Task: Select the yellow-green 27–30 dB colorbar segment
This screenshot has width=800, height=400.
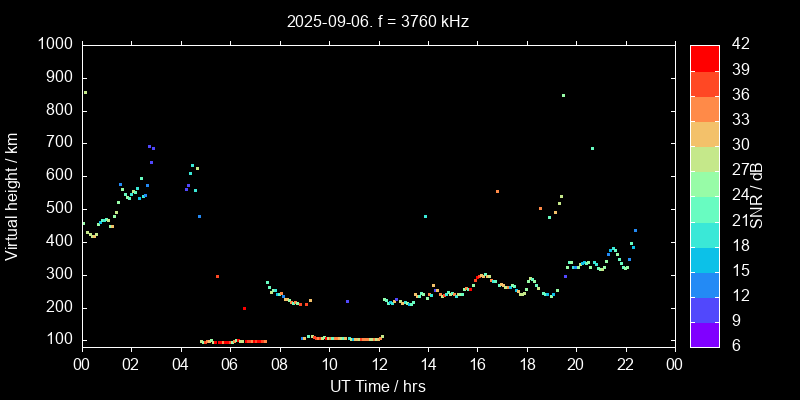Action: point(703,158)
